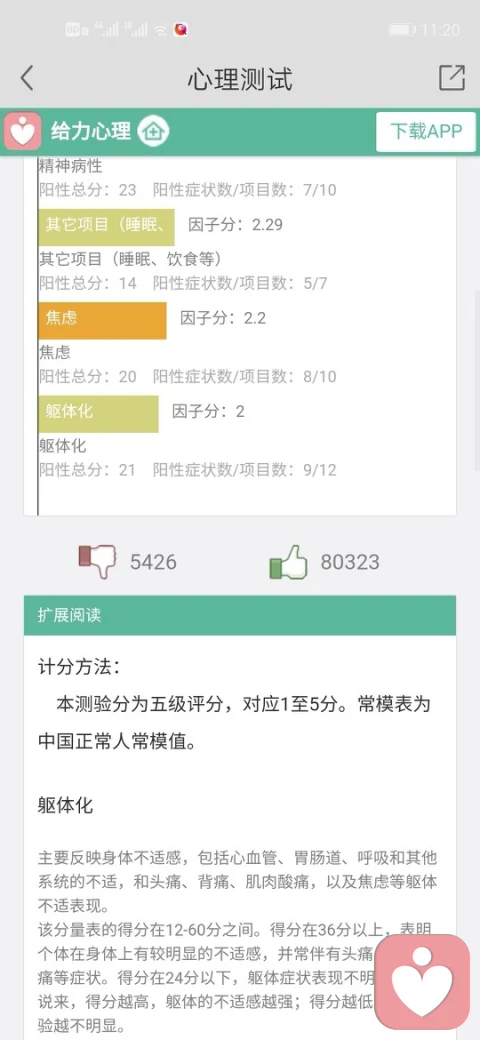Tap the green thumbs-up icon
Viewport: 480px width, 1040px height.
tap(288, 562)
